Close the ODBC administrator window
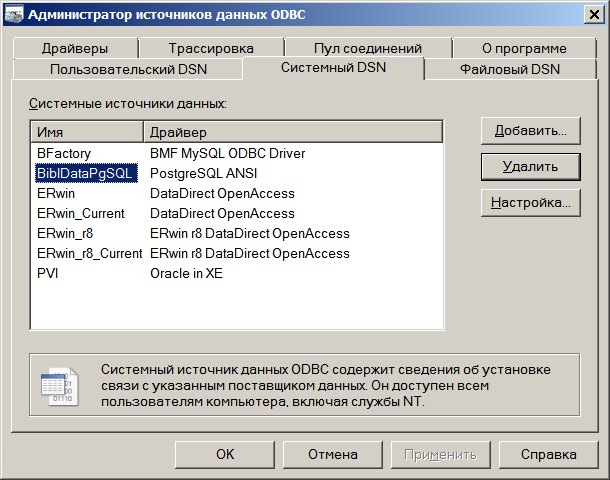This screenshot has width=610, height=480. coord(591,14)
